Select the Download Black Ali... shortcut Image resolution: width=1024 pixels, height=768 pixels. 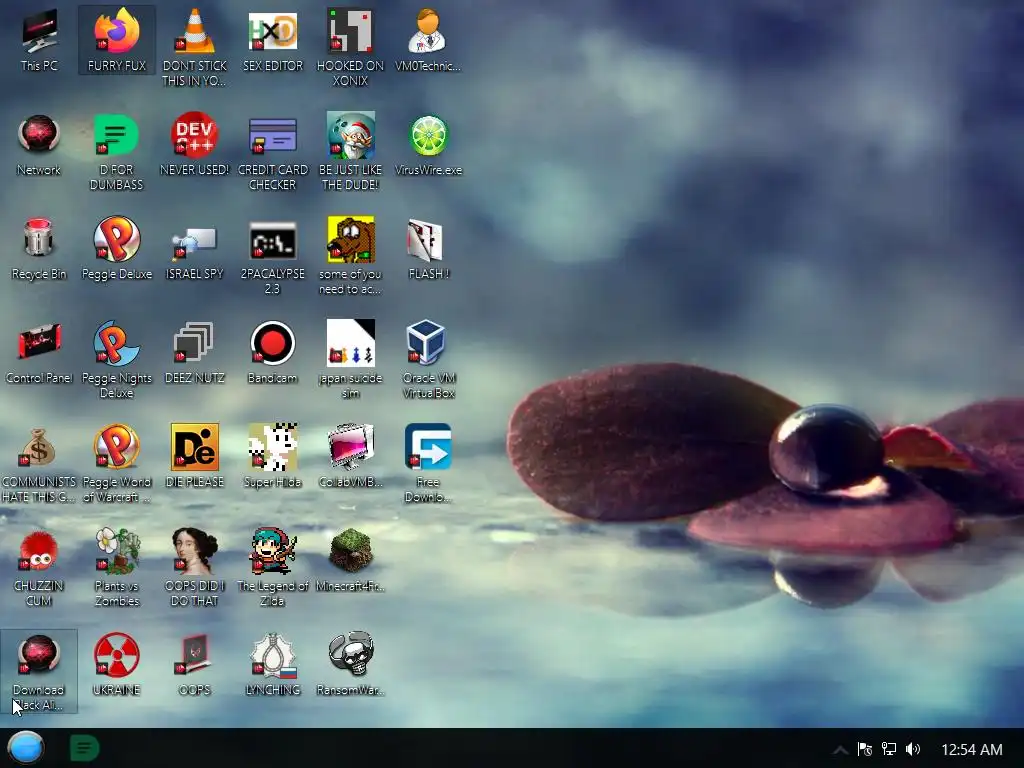39,671
